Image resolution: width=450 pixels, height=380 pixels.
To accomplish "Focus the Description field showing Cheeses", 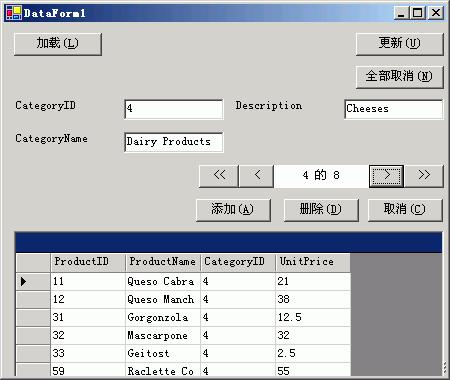I will tap(394, 109).
